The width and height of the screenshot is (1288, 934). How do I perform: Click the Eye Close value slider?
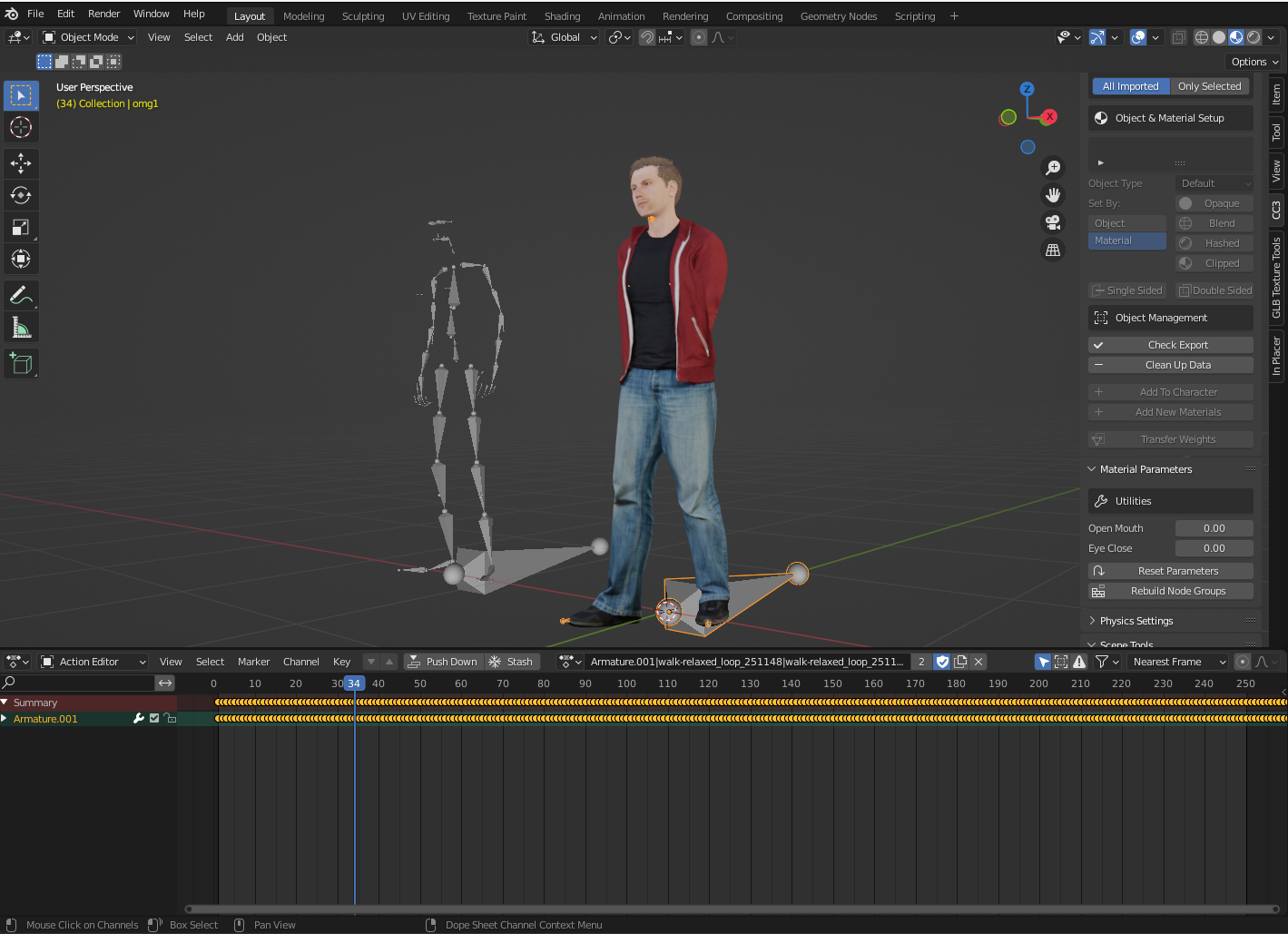pyautogui.click(x=1214, y=548)
